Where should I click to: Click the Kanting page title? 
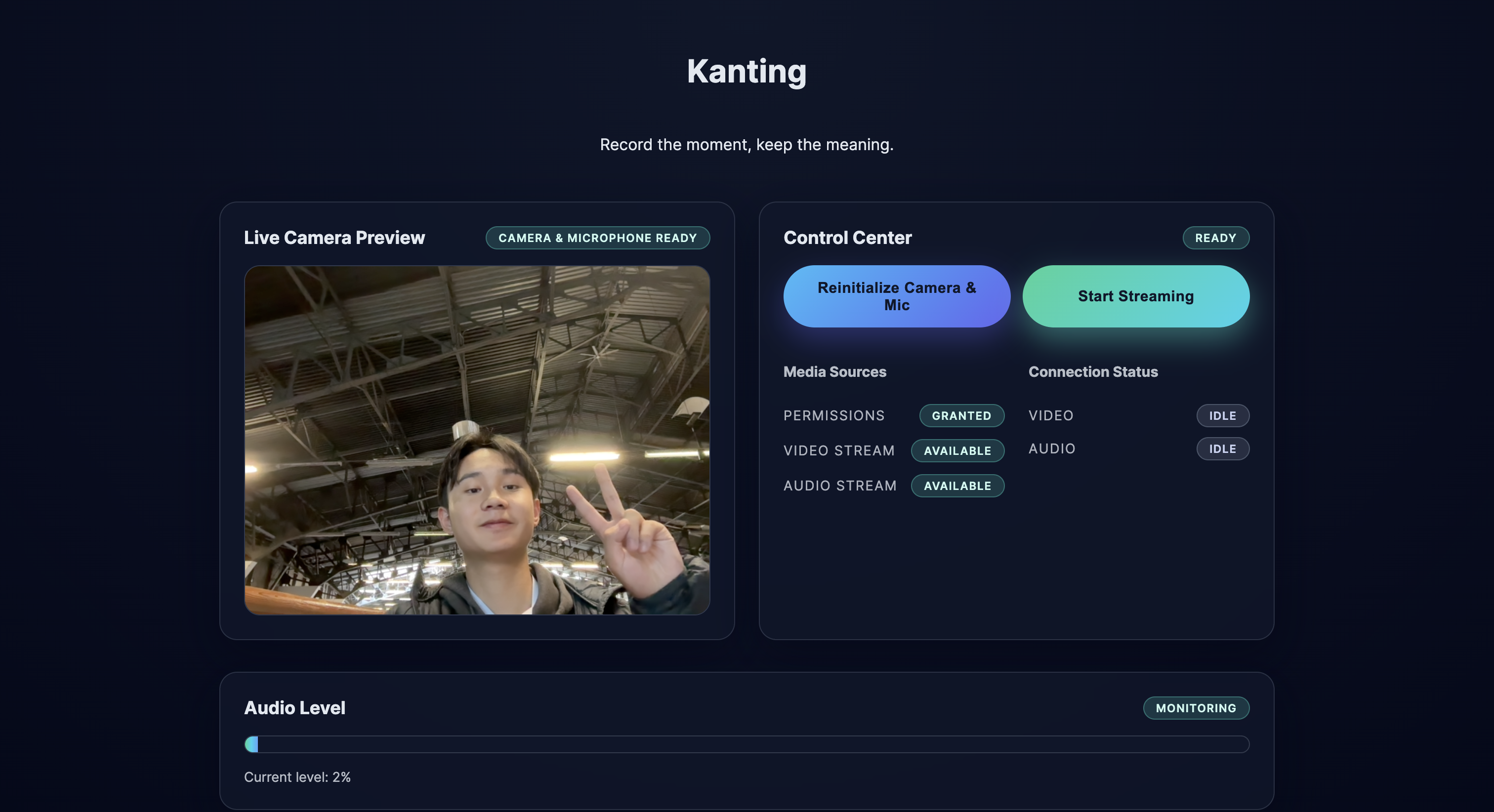[x=747, y=71]
